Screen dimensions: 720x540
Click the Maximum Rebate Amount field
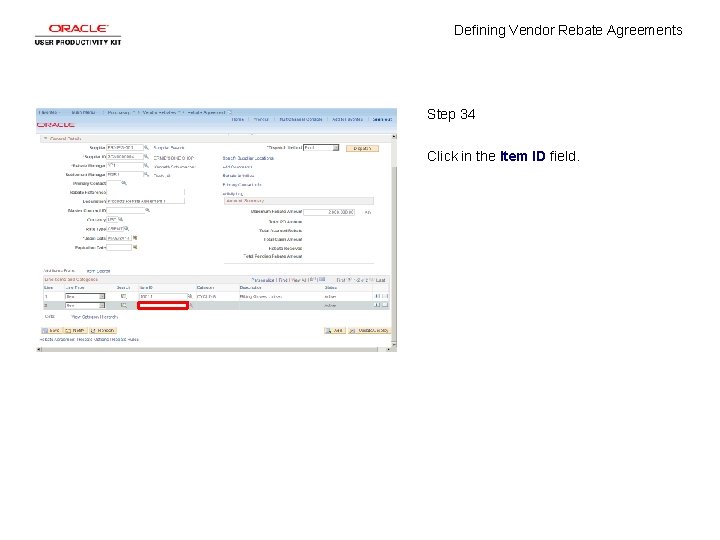329,212
